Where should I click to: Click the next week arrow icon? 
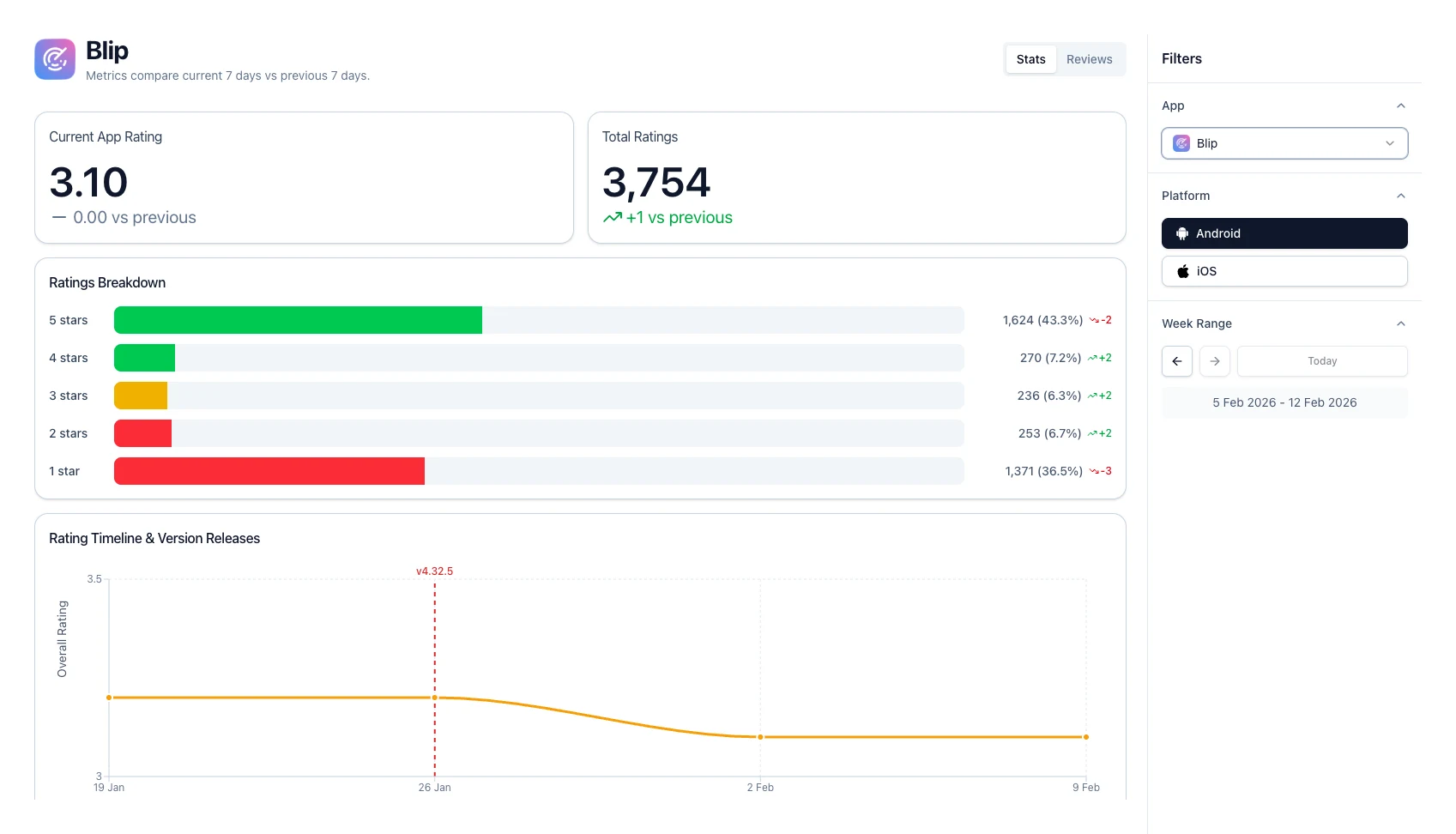tap(1215, 361)
